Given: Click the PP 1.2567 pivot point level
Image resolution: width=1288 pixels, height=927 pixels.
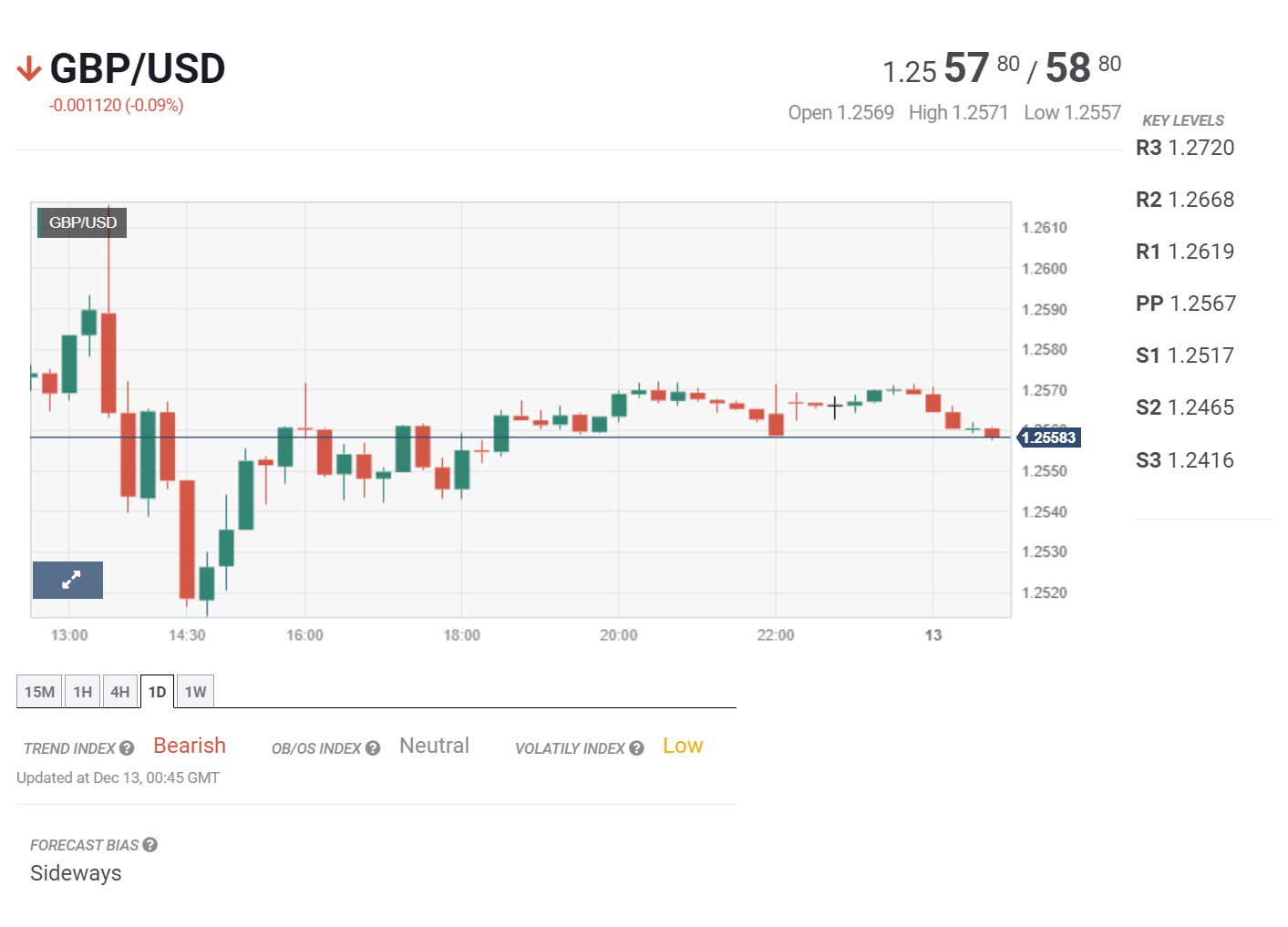Looking at the screenshot, I should click(x=1186, y=304).
